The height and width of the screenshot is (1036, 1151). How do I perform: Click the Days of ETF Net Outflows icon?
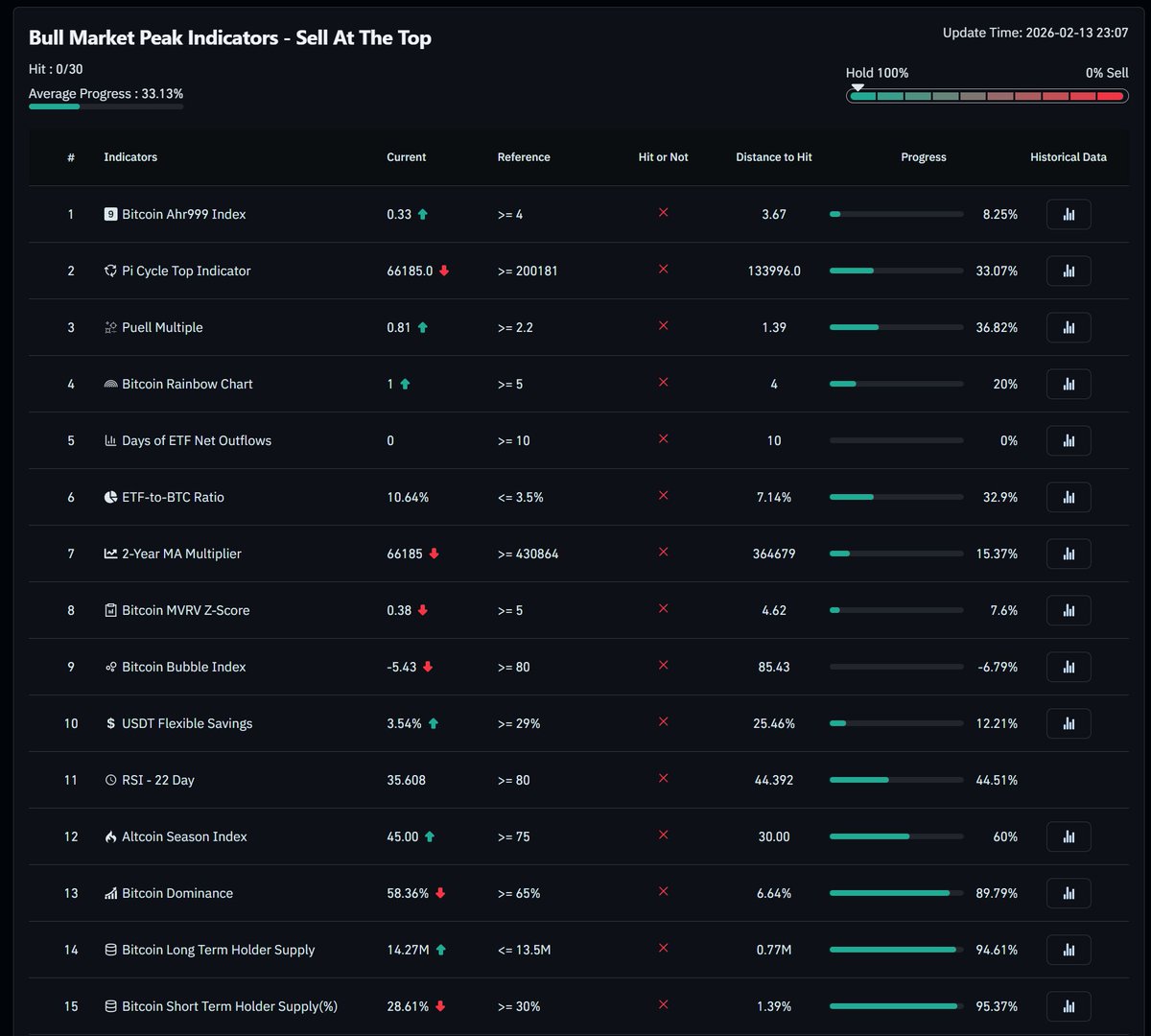pos(110,440)
